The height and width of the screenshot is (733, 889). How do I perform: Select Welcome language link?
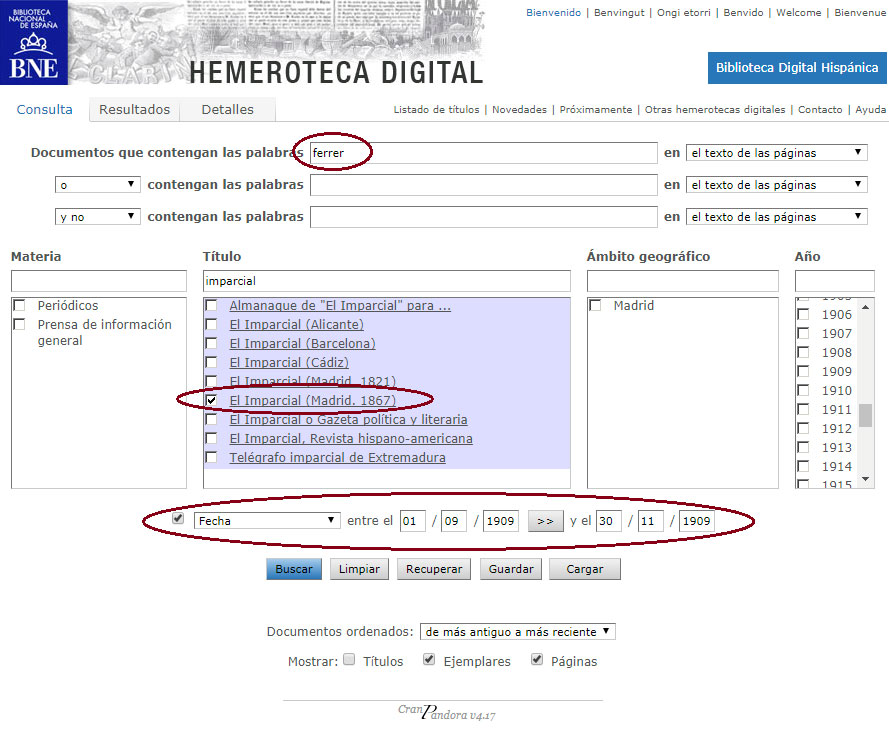click(798, 12)
